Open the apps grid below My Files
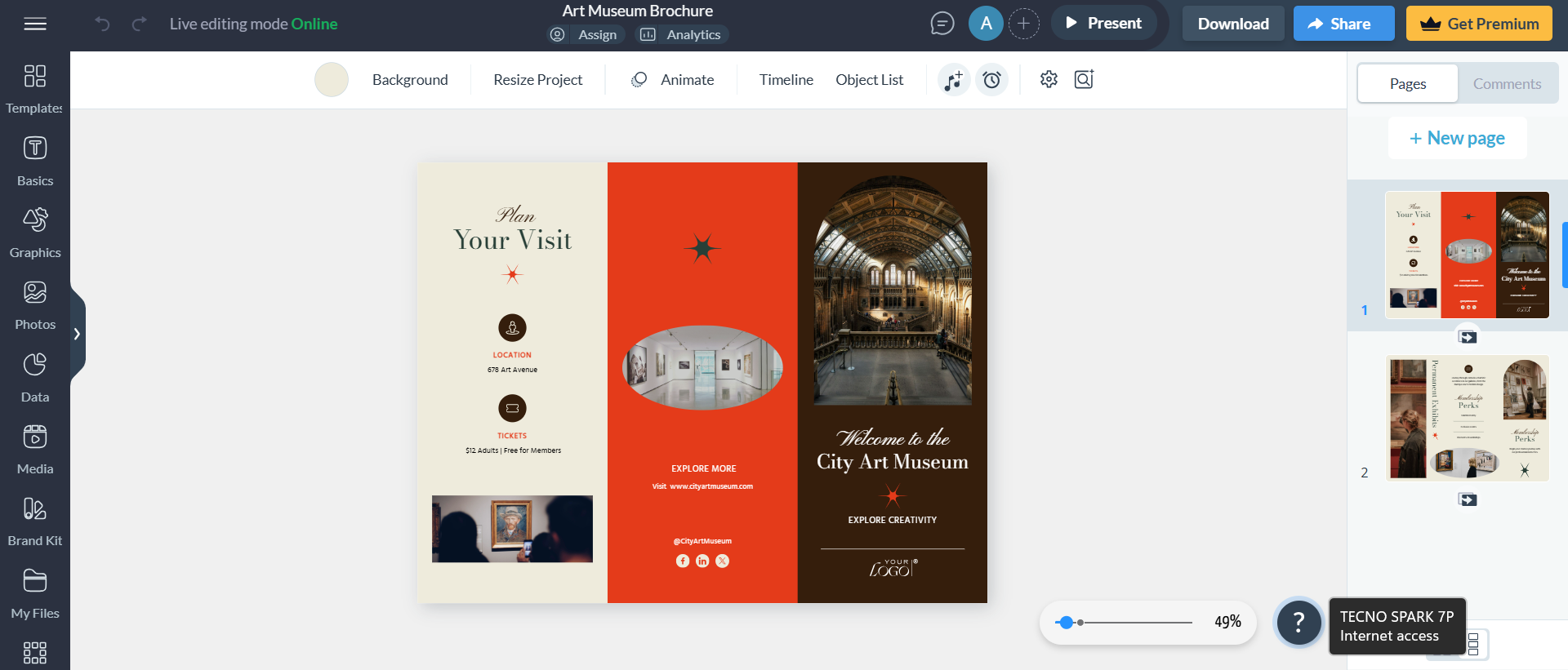Screen dimensions: 1568x670 click(35, 653)
